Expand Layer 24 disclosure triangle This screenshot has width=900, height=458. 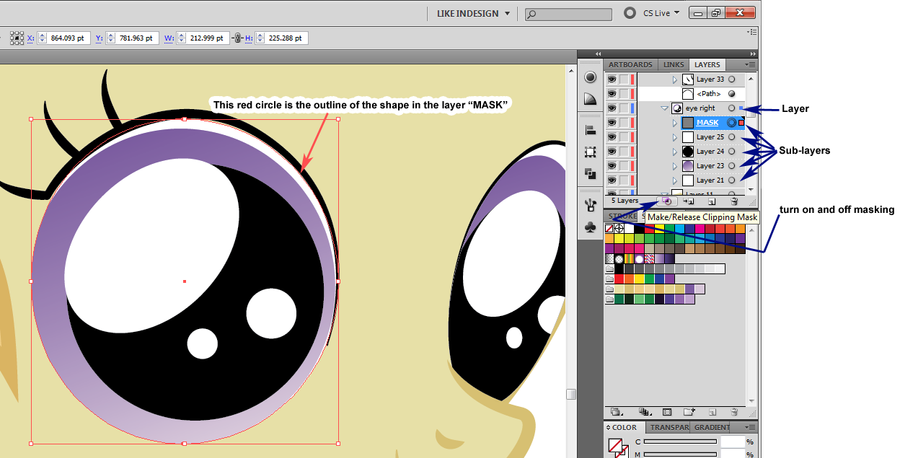[675, 152]
